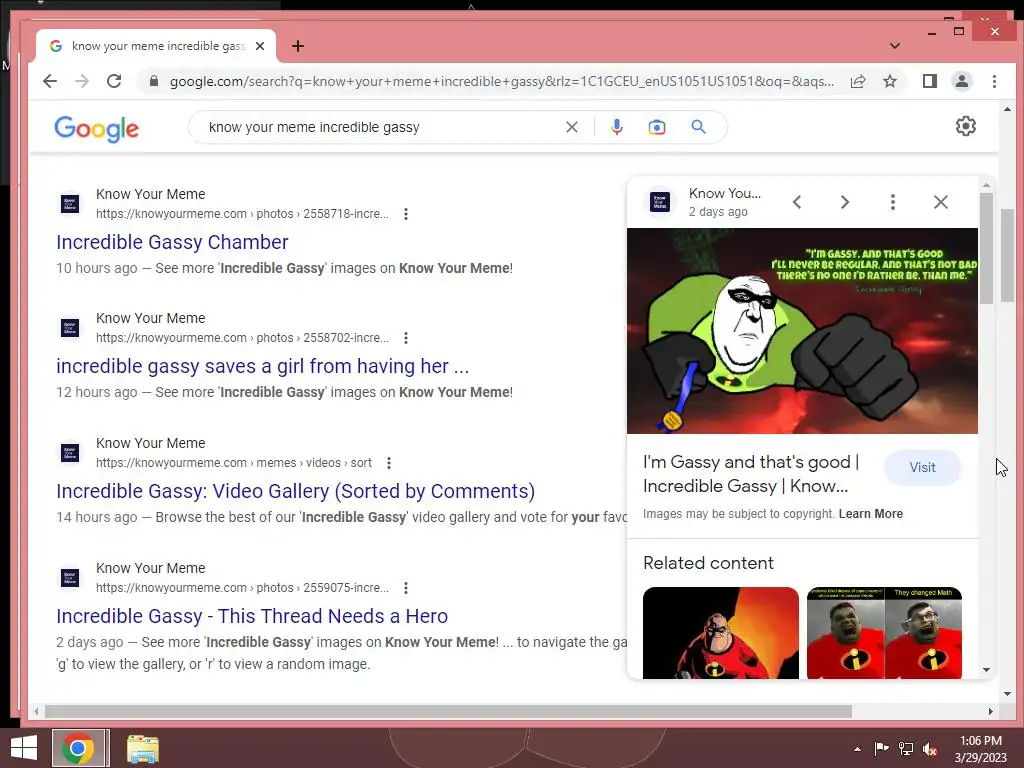Go back to the previous page
This screenshot has width=1024, height=768.
tap(50, 81)
